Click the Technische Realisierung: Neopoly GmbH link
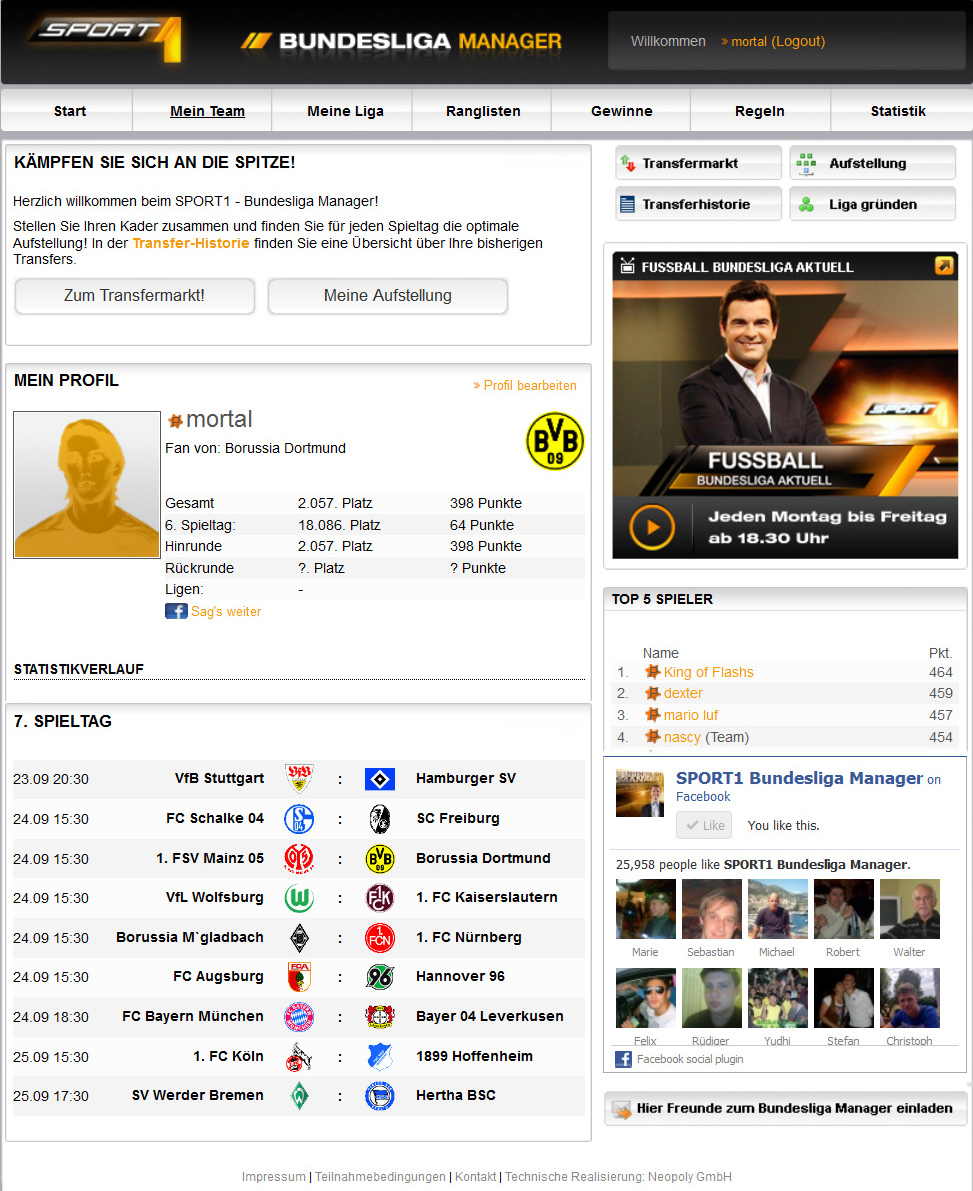This screenshot has width=973, height=1191. point(618,1177)
